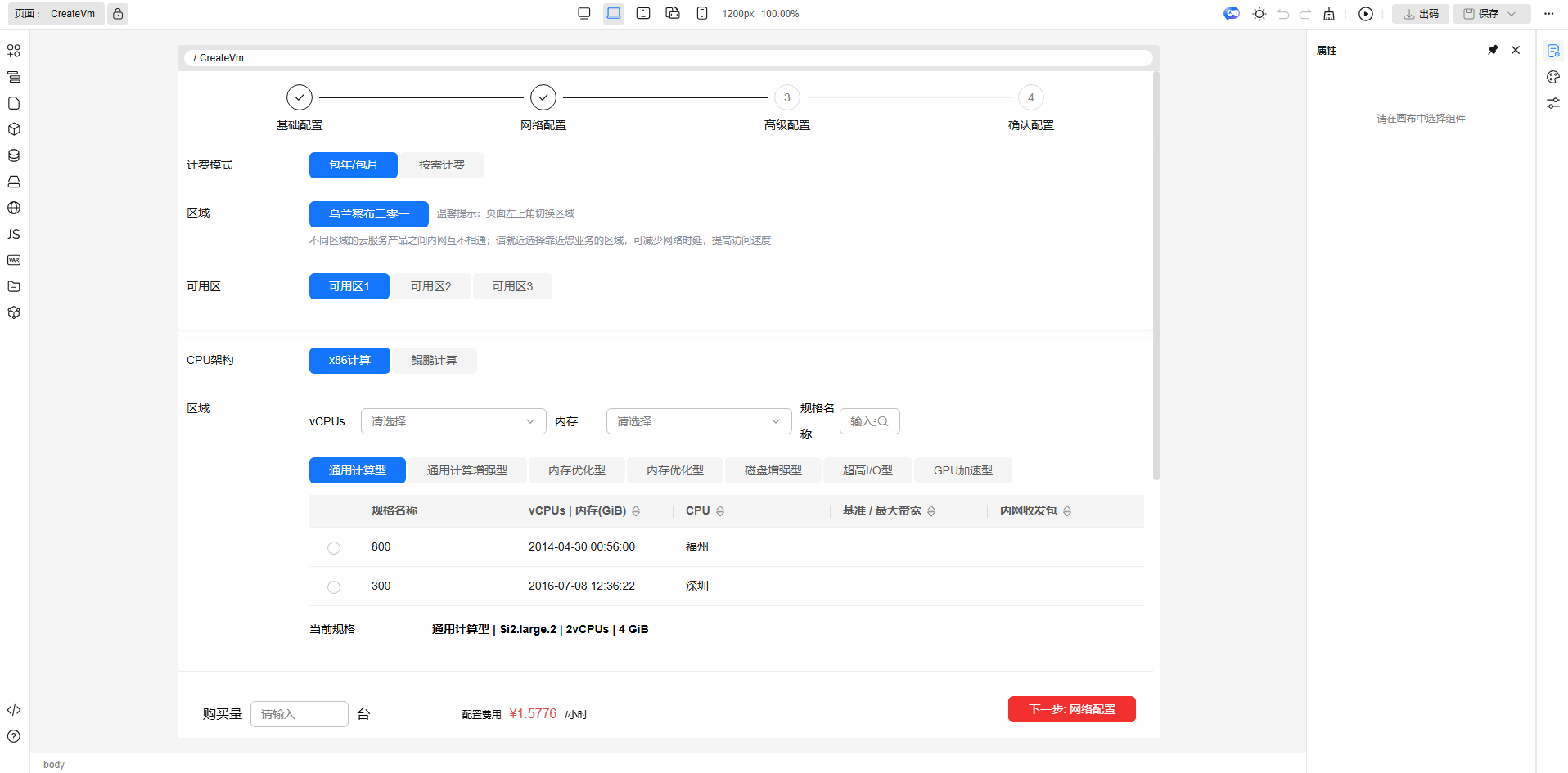Pin the 属性 properties panel

[x=1493, y=50]
